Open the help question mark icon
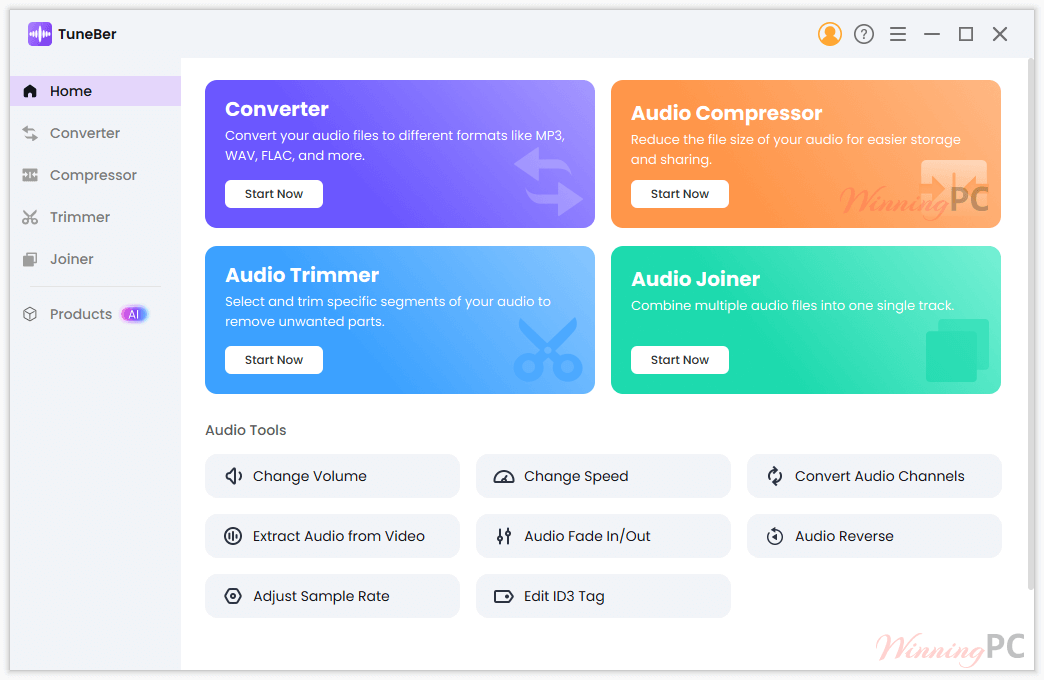The height and width of the screenshot is (680, 1044). click(x=864, y=34)
